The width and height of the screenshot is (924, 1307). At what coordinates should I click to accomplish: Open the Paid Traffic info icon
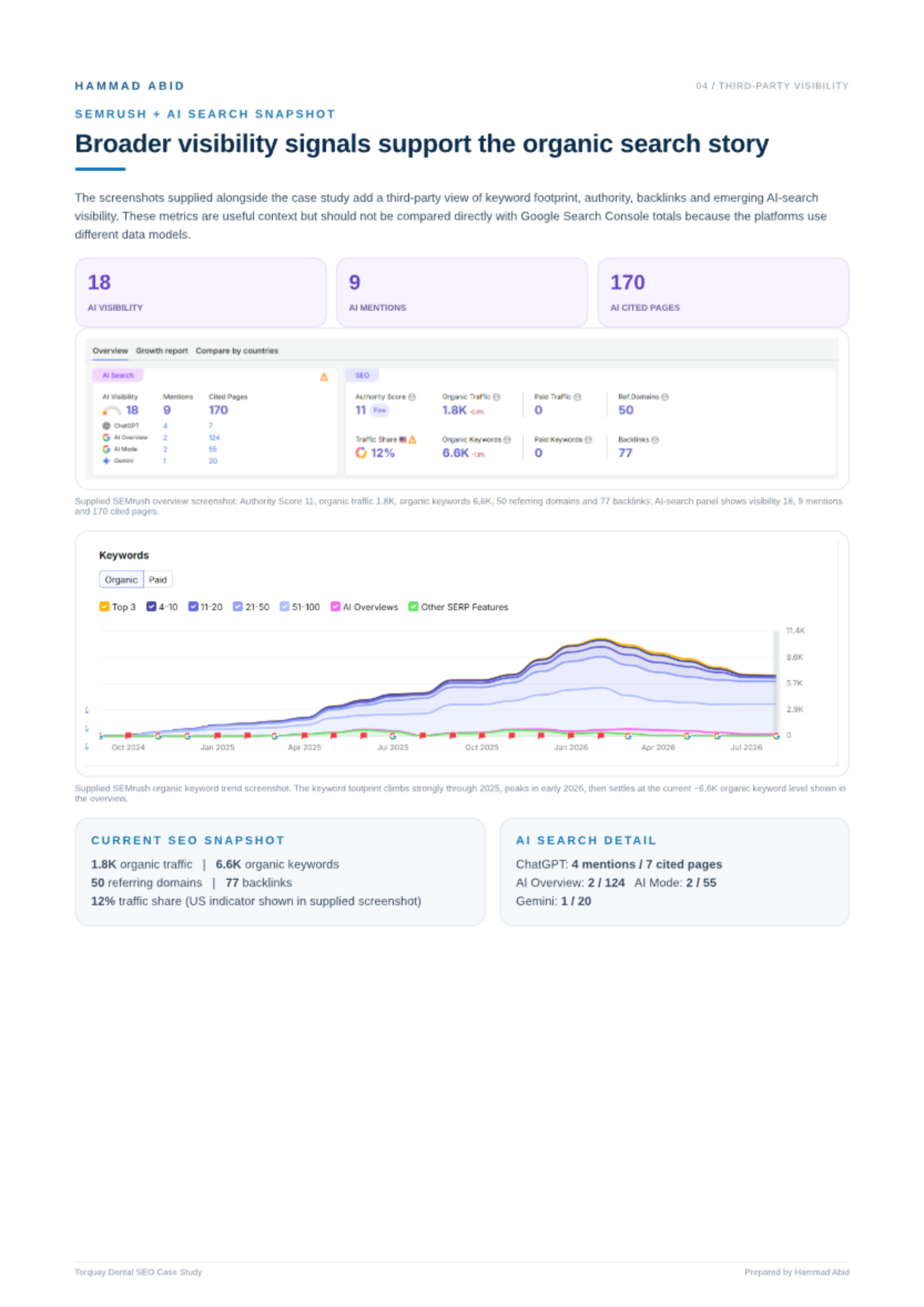577,397
